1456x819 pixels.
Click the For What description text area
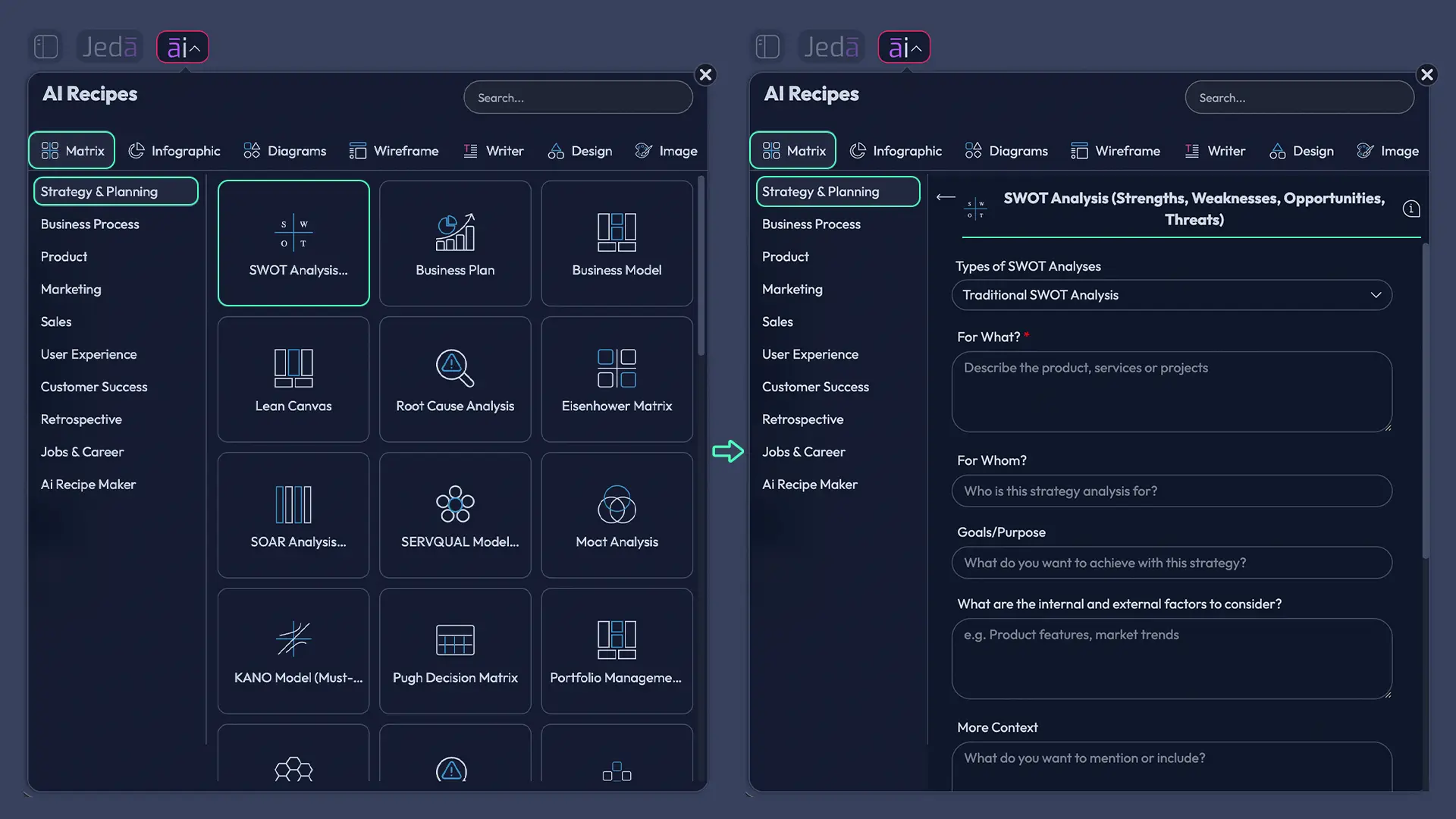click(x=1172, y=392)
